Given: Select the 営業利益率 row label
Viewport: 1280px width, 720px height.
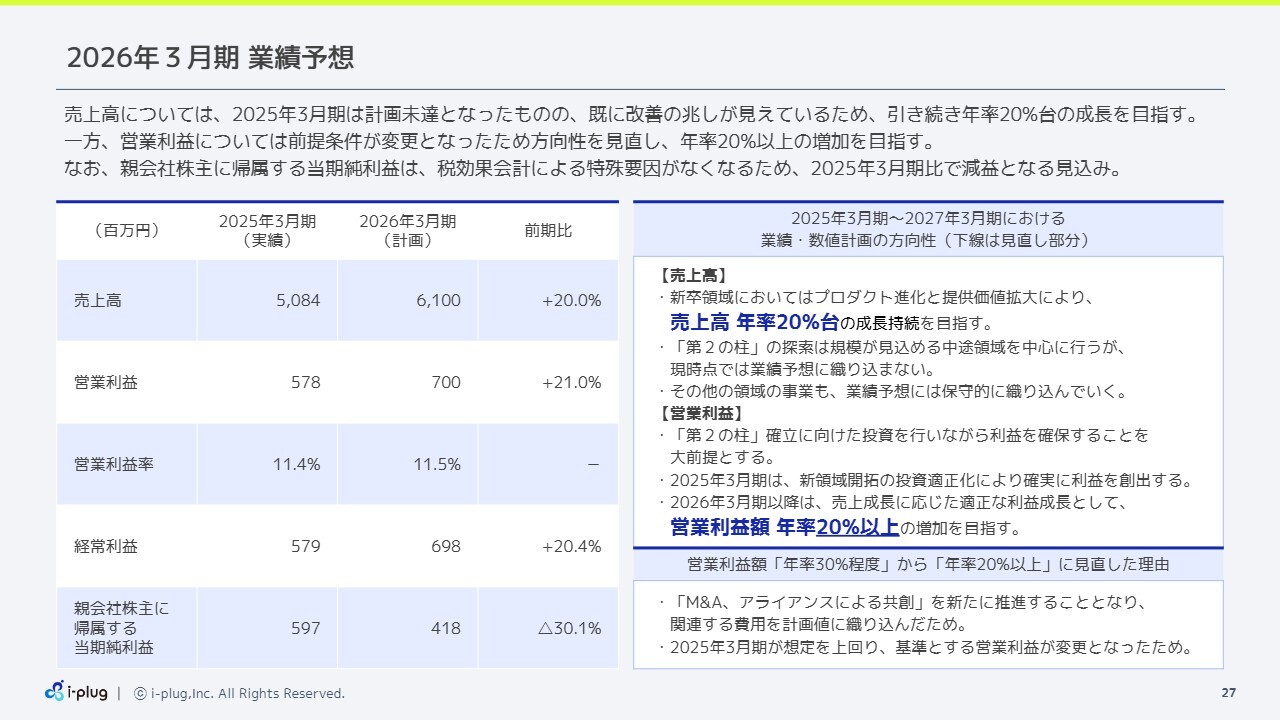Looking at the screenshot, I should 114,464.
